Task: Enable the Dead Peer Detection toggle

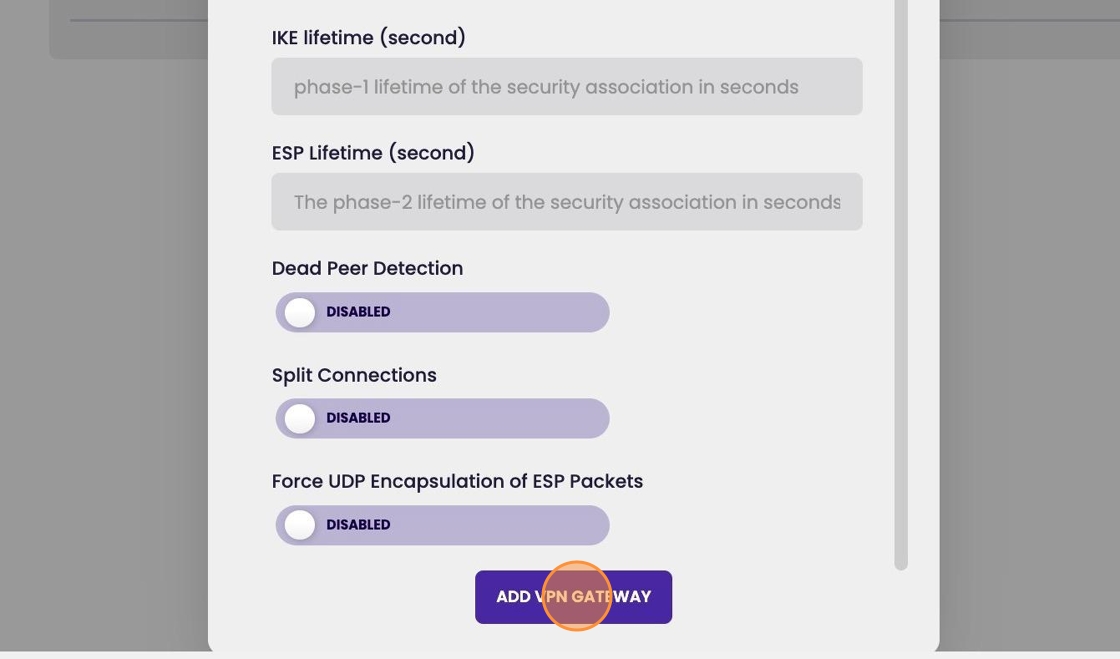Action: click(x=442, y=312)
